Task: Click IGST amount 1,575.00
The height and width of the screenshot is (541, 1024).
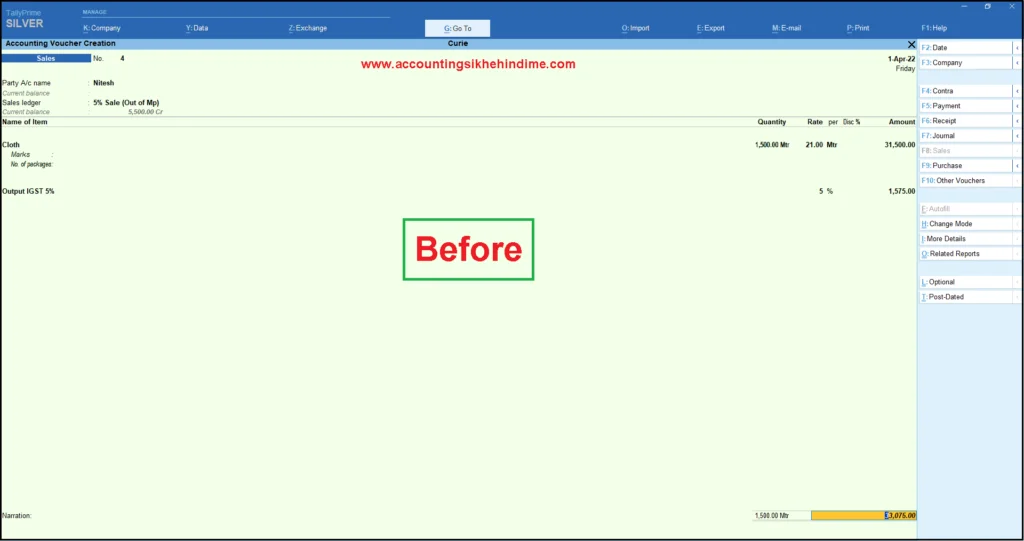Action: (901, 191)
